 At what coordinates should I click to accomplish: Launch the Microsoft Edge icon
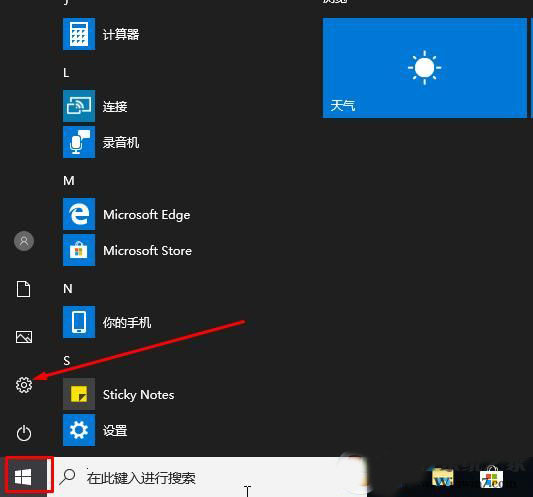(x=79, y=214)
